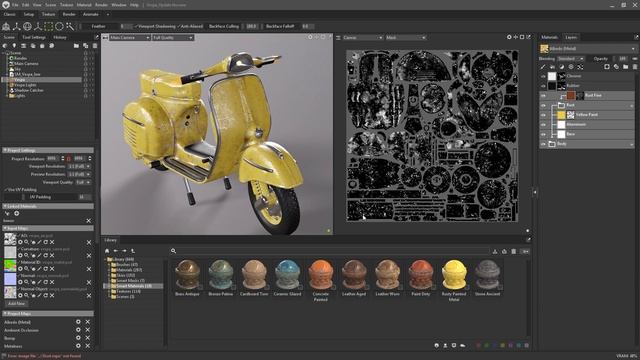Viewport: 640px width, 360px height.
Task: Switch to the Texture workspace tab
Action: click(x=48, y=14)
